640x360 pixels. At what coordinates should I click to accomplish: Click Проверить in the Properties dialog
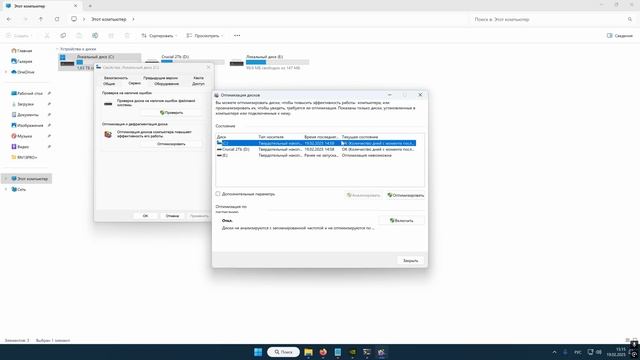pos(171,113)
